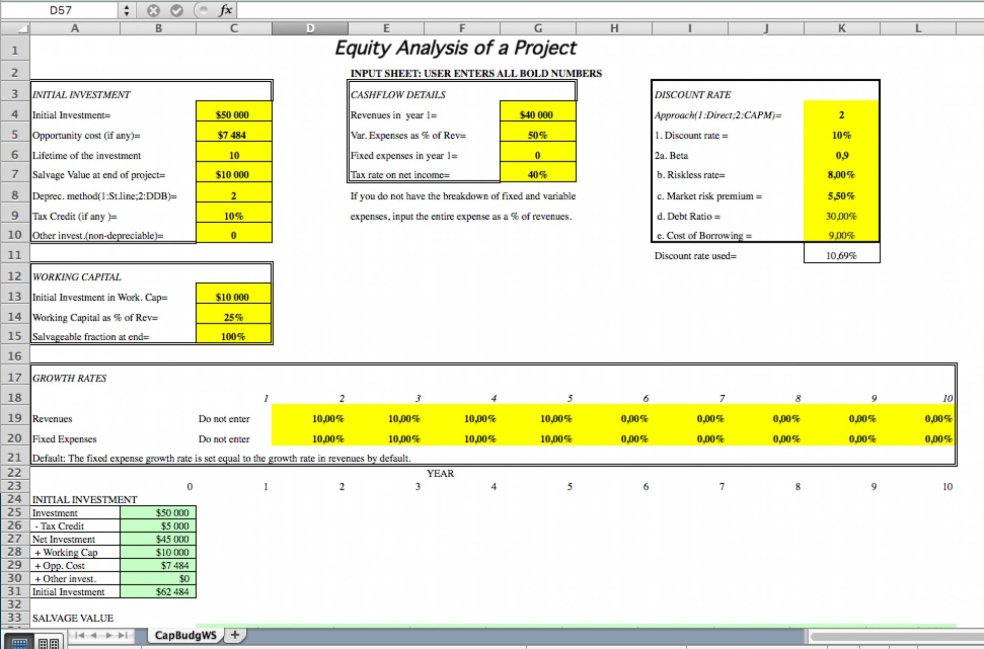
Task: Select the Approach value cell showing 2
Action: 842,114
